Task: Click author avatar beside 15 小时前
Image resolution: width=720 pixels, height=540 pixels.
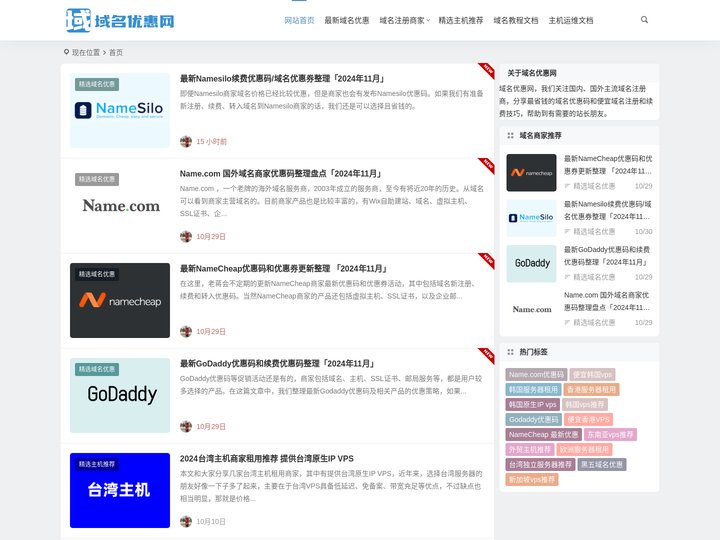Action: pos(186,141)
